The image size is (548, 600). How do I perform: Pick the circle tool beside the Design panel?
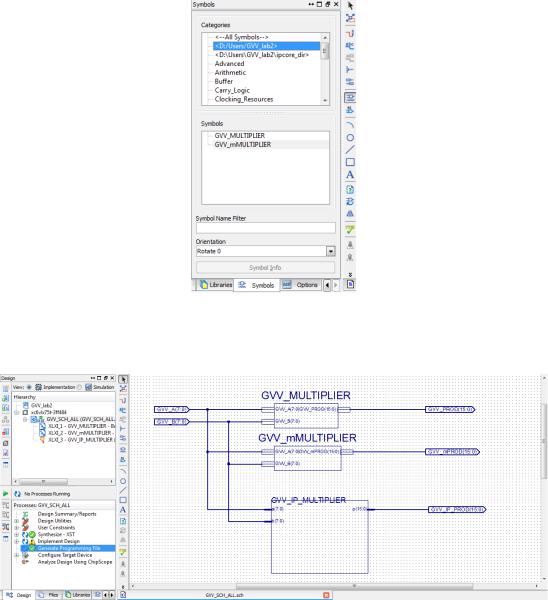[123, 481]
